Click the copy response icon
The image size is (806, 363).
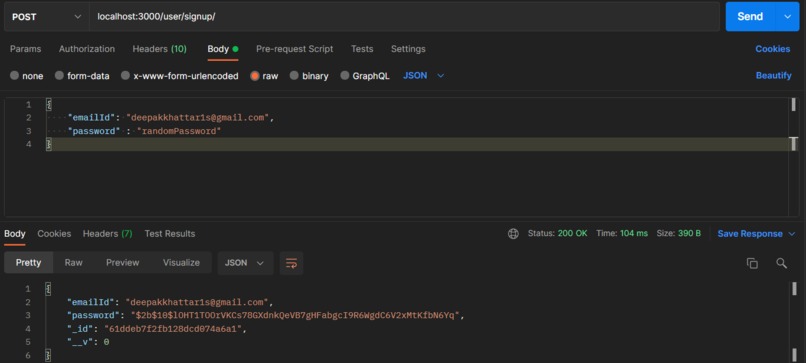(x=752, y=263)
